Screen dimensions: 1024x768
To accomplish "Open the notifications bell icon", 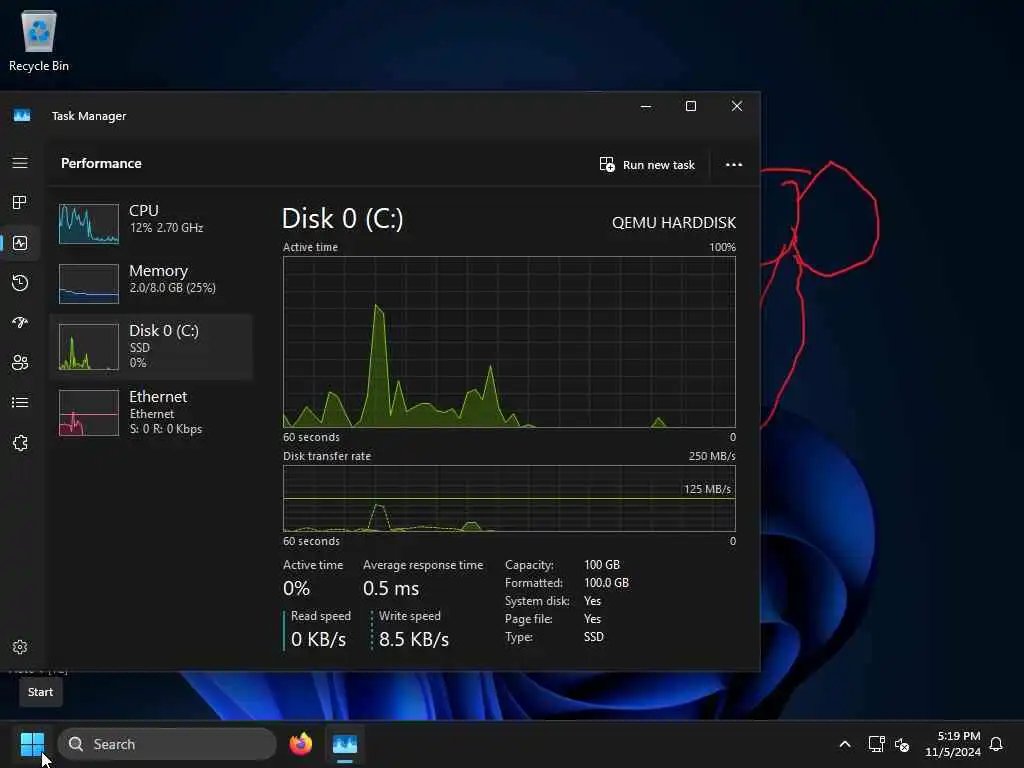I will [996, 744].
